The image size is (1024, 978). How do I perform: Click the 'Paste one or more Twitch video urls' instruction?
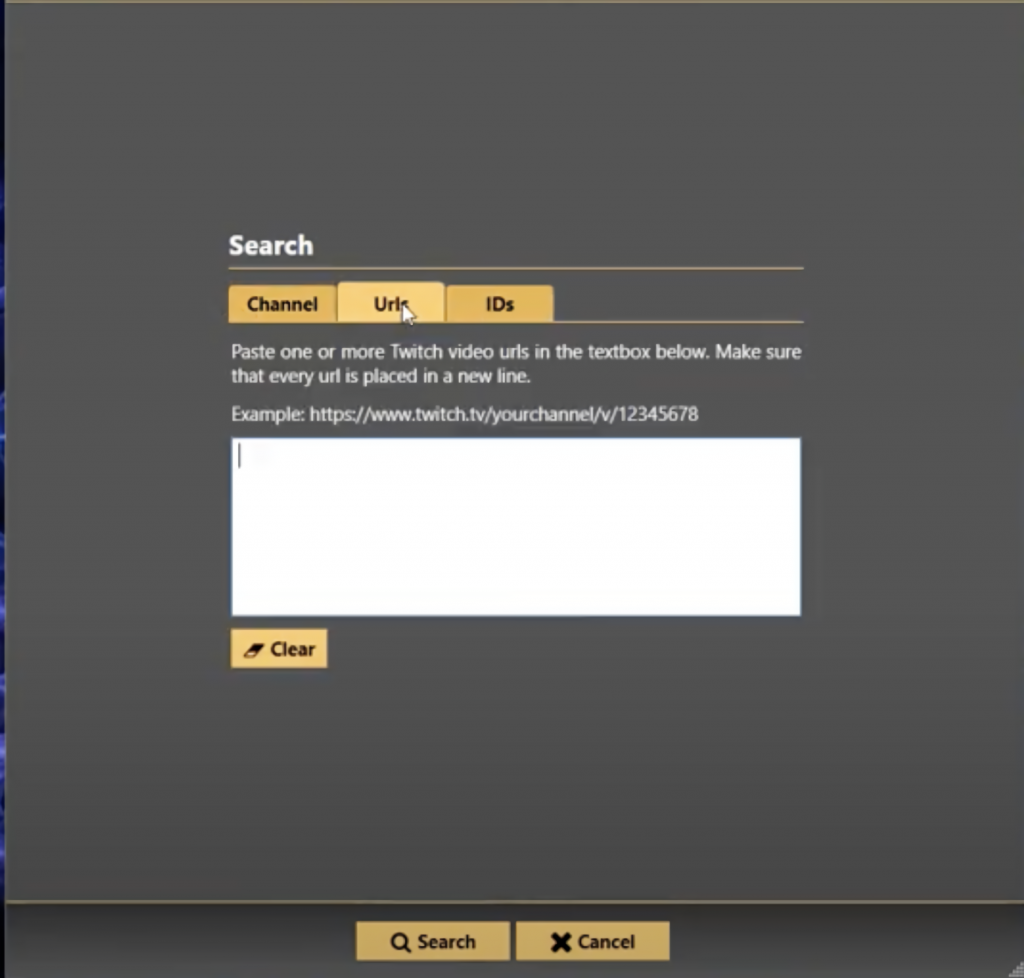pyautogui.click(x=516, y=364)
